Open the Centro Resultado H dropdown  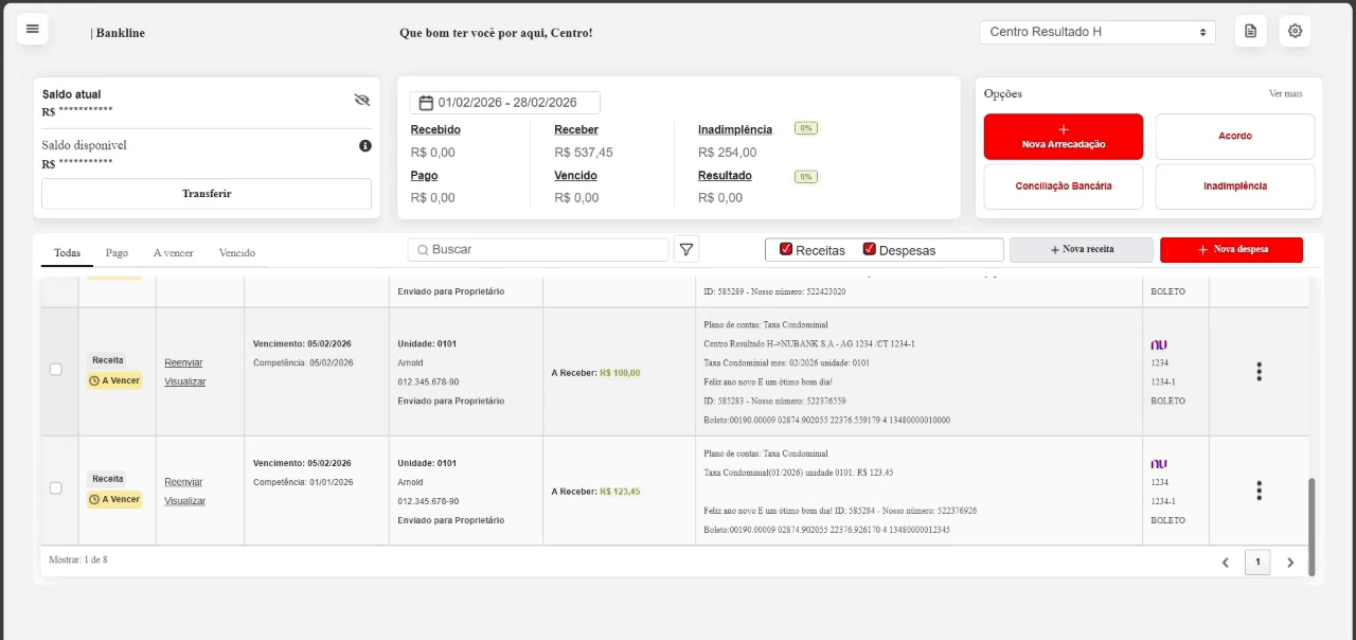(x=1097, y=32)
